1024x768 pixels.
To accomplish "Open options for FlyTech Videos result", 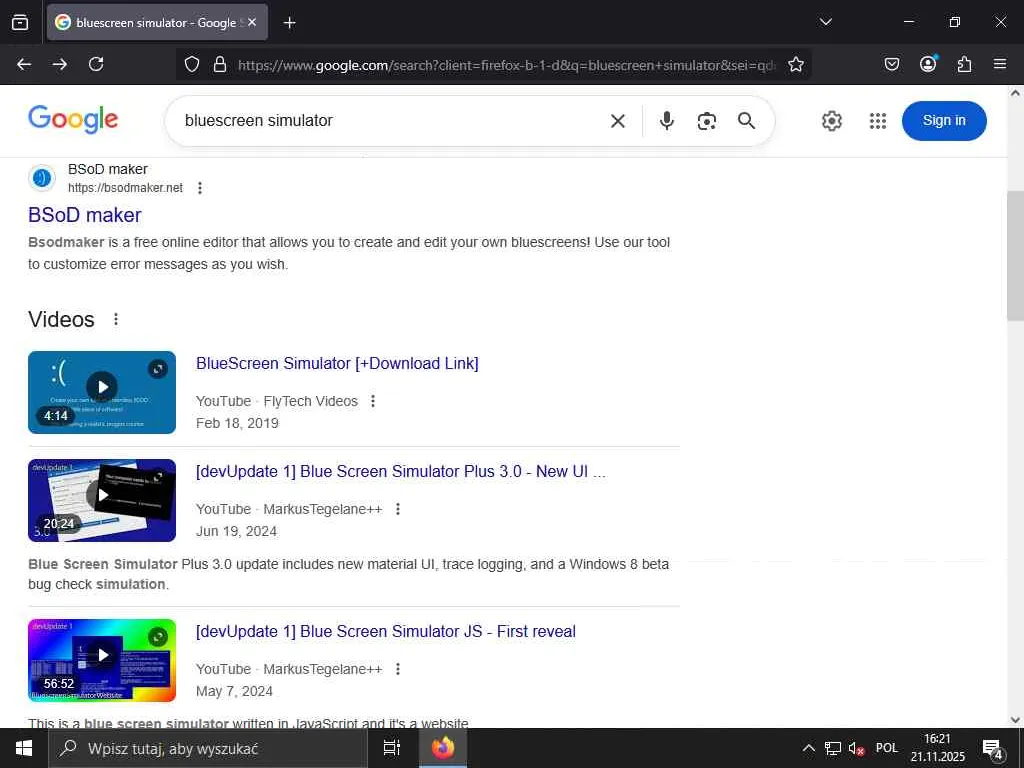I will [x=373, y=401].
